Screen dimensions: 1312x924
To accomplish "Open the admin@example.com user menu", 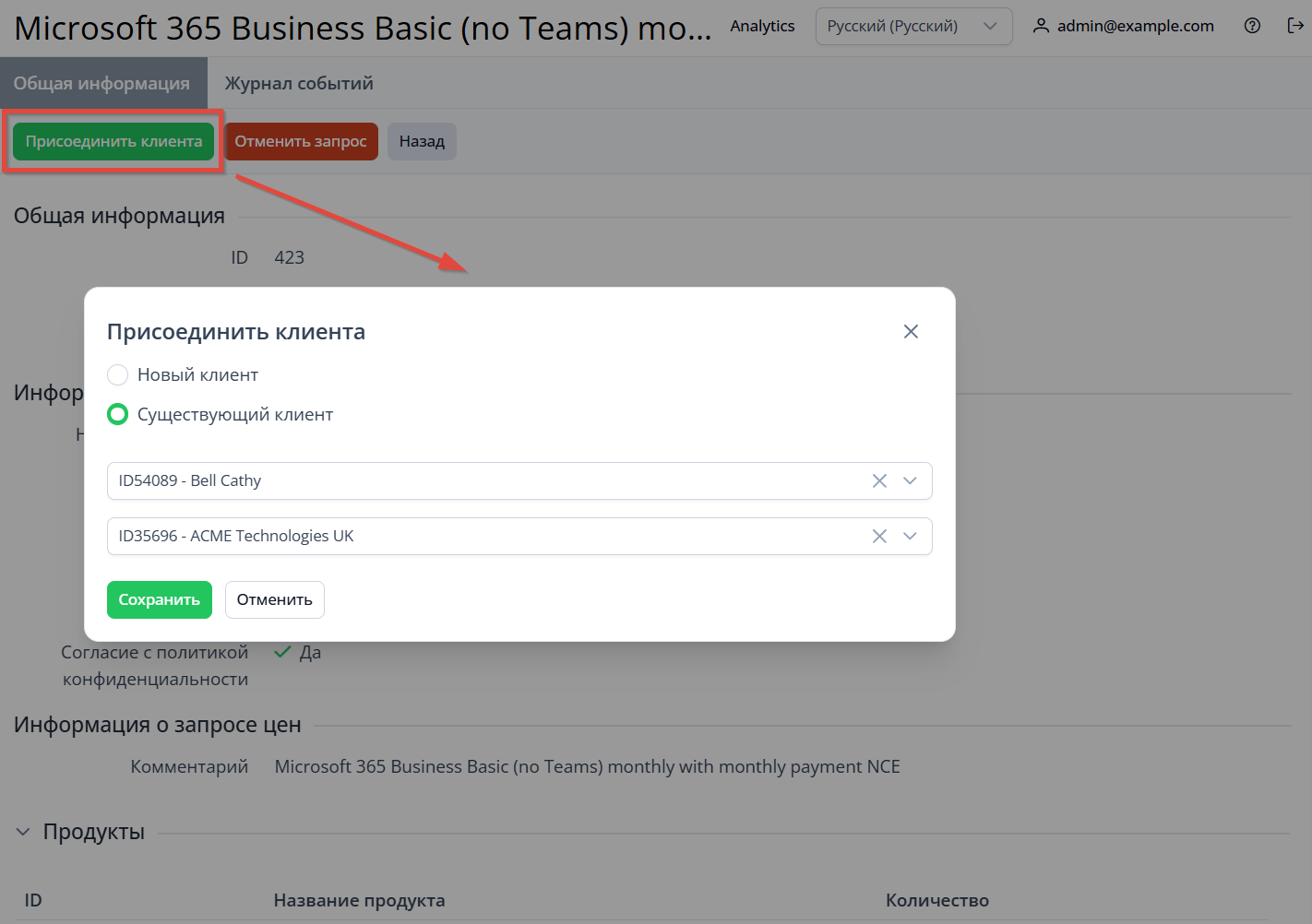I will (1123, 26).
